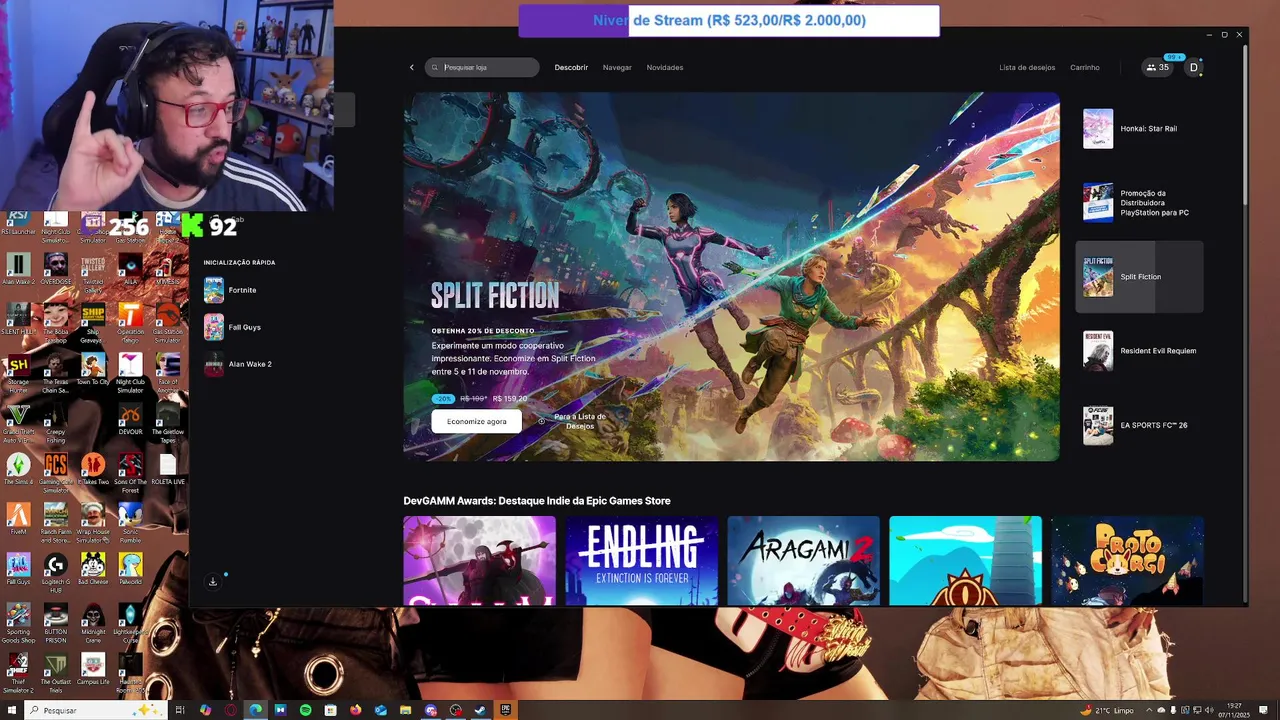1280x720 pixels.
Task: Open Campus Life desktop shortcut
Action: pos(93,669)
